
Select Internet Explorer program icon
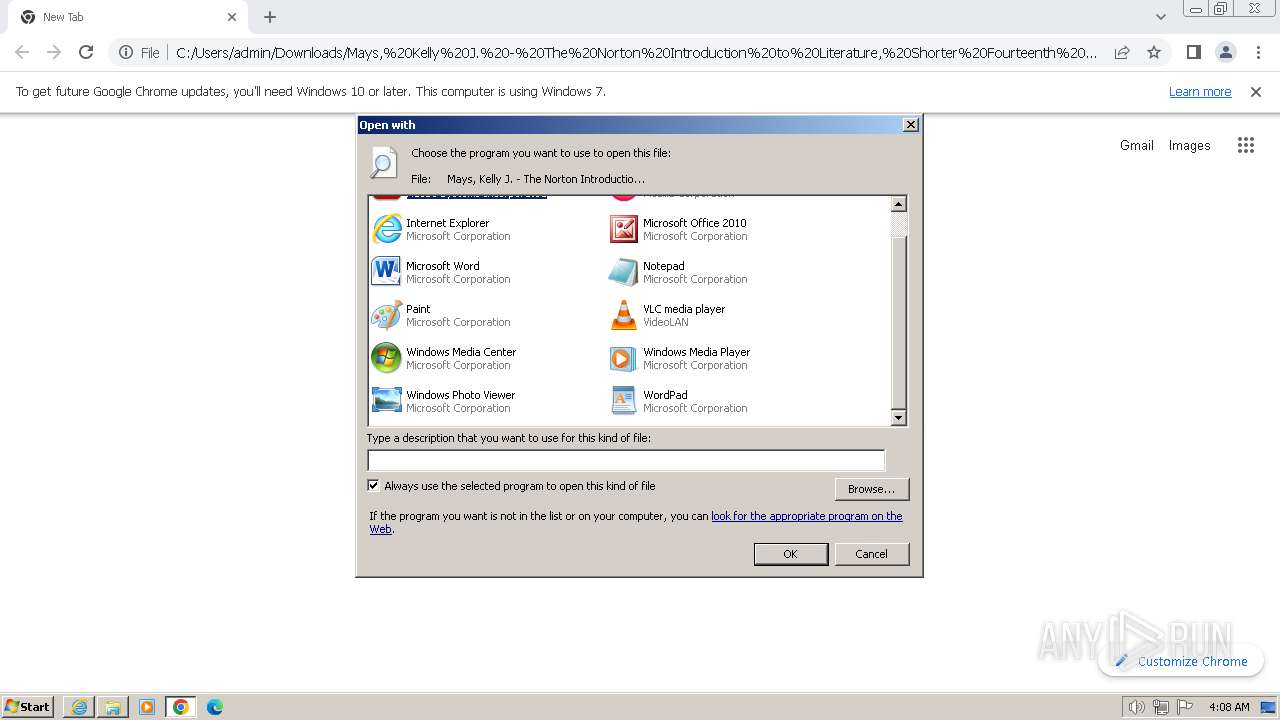[x=386, y=229]
